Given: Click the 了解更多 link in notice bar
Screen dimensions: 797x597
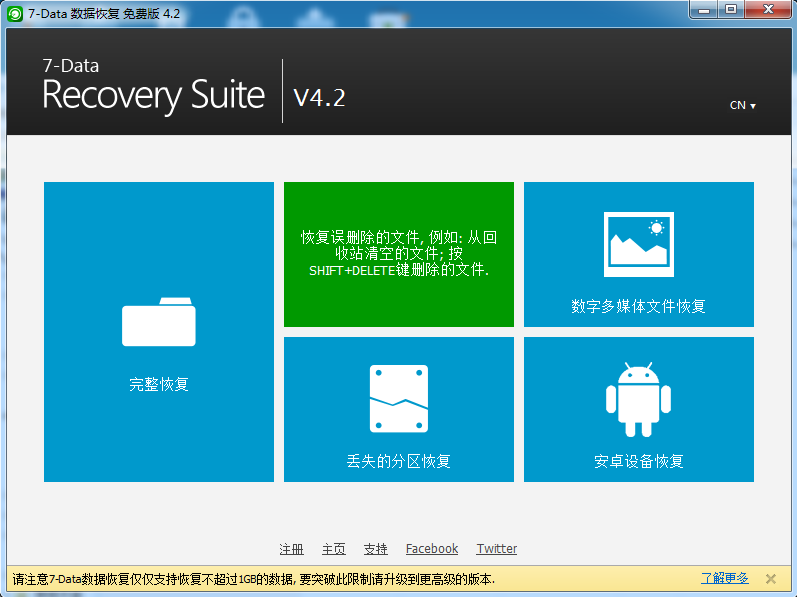Looking at the screenshot, I should (725, 578).
